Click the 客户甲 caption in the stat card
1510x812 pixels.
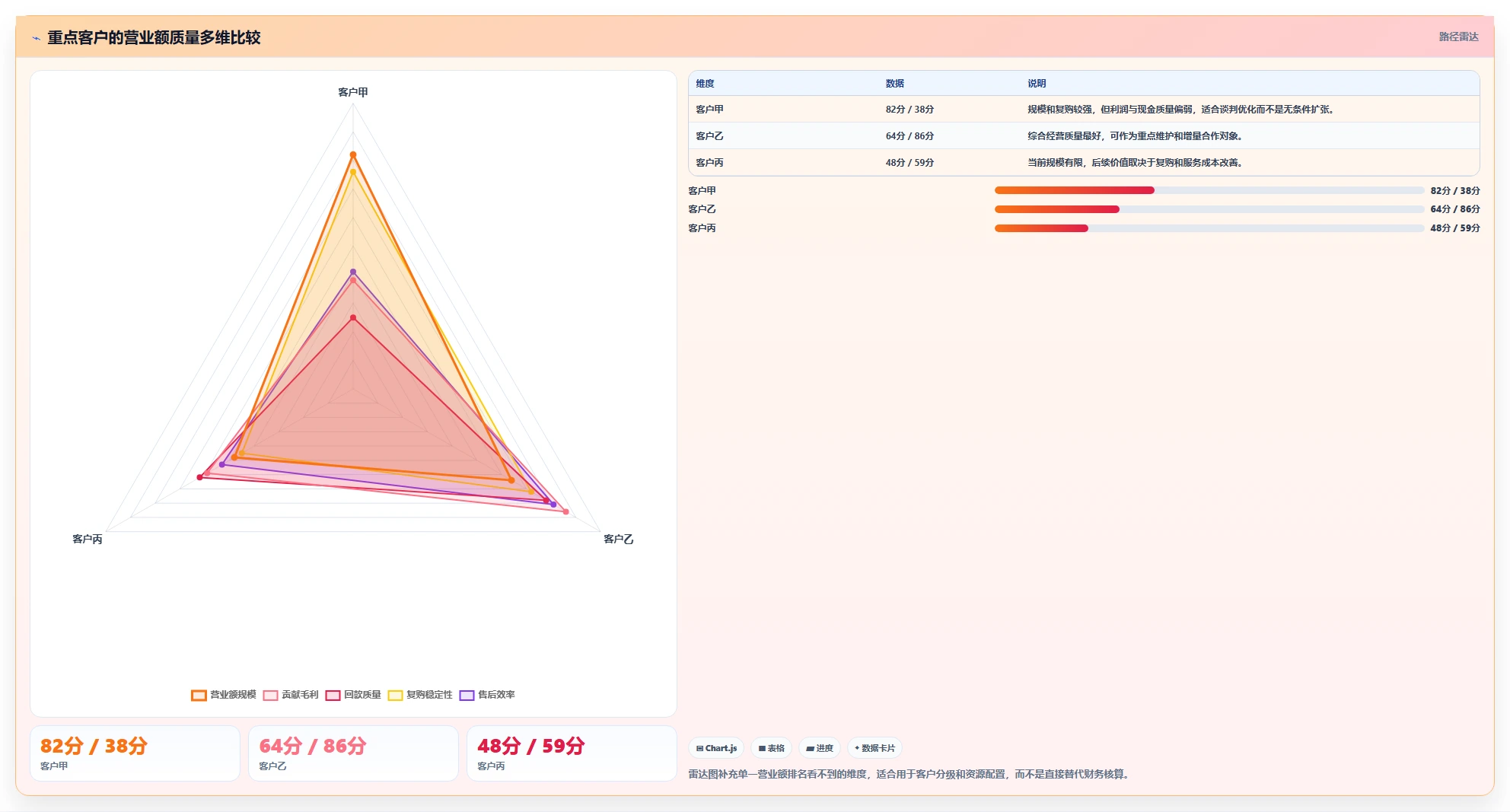tap(54, 766)
